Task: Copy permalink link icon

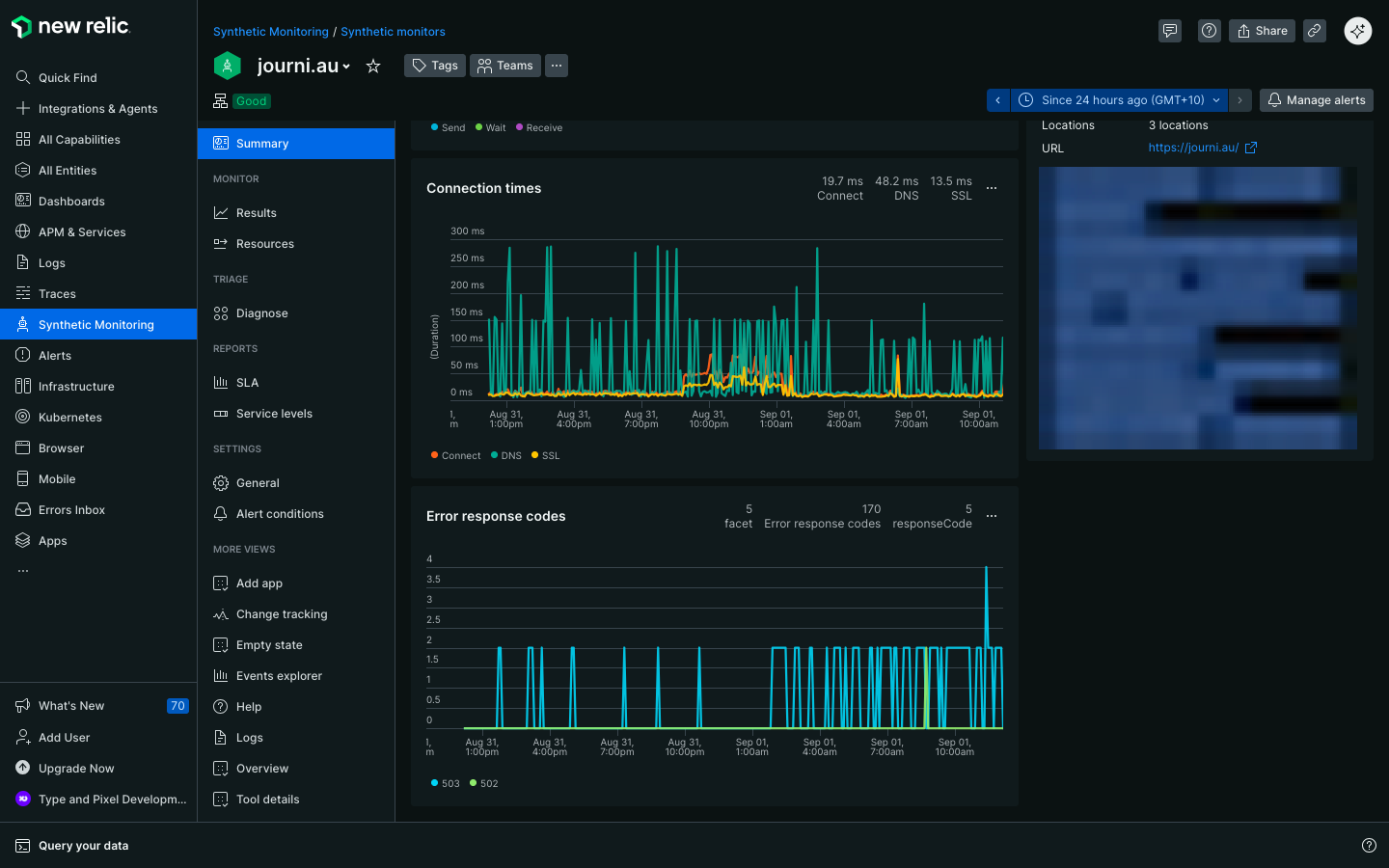Action: point(1315,31)
